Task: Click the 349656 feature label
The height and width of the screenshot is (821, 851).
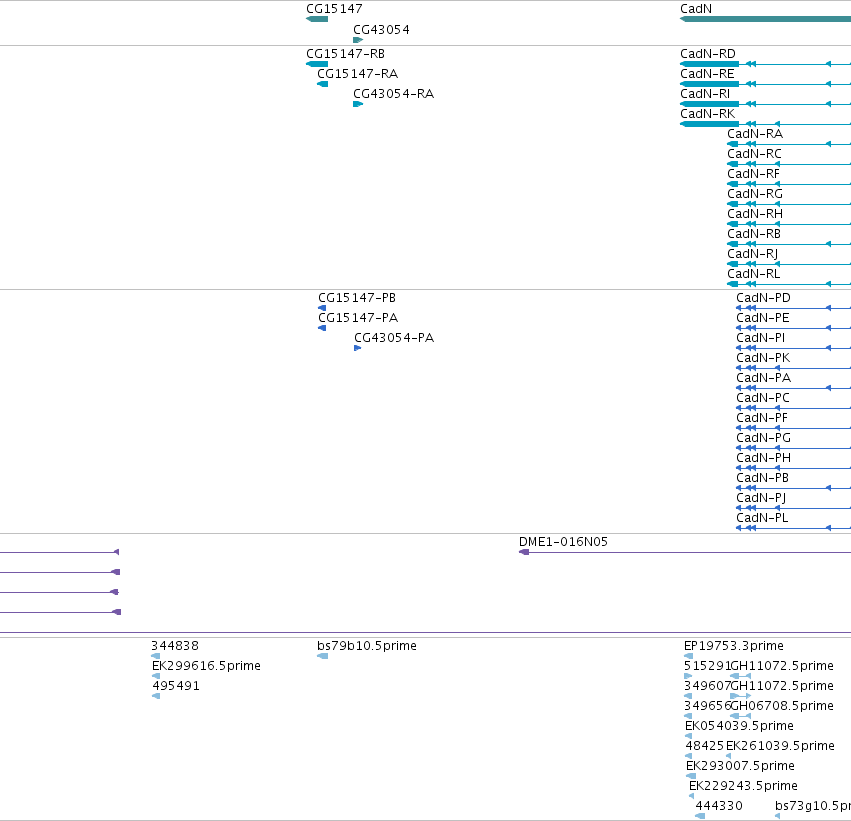Action: coord(707,707)
